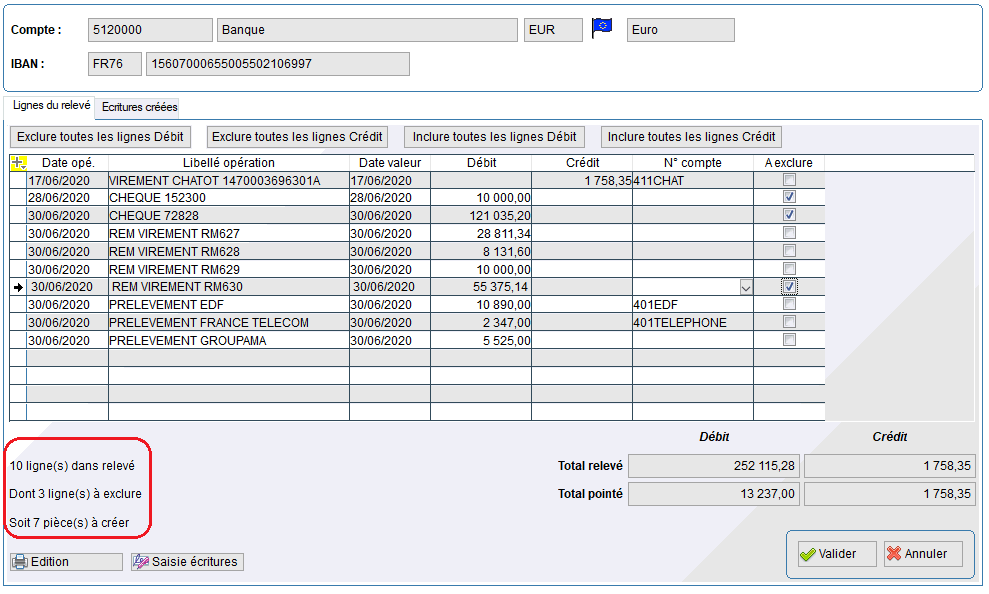Uncheck exclusion for CHEQUE 152300 line

[790, 197]
